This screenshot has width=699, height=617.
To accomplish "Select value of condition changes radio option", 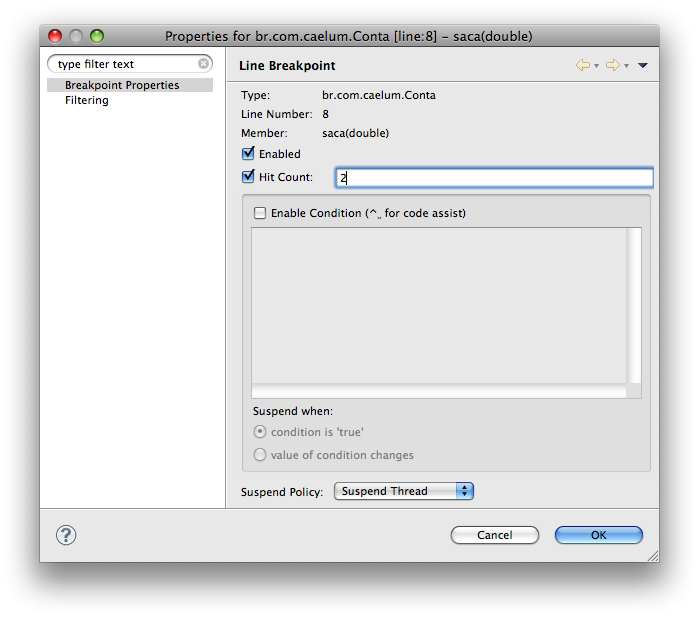I will tap(260, 455).
